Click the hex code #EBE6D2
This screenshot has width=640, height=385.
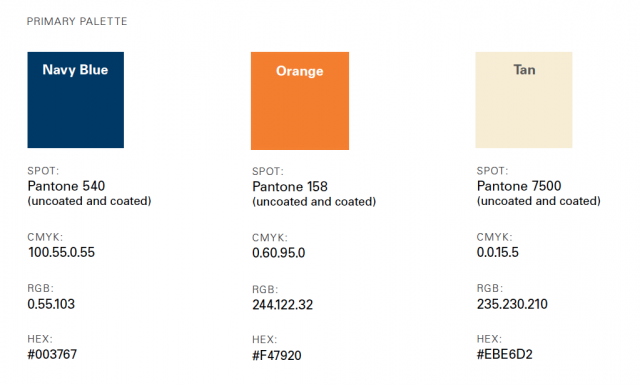coord(504,354)
